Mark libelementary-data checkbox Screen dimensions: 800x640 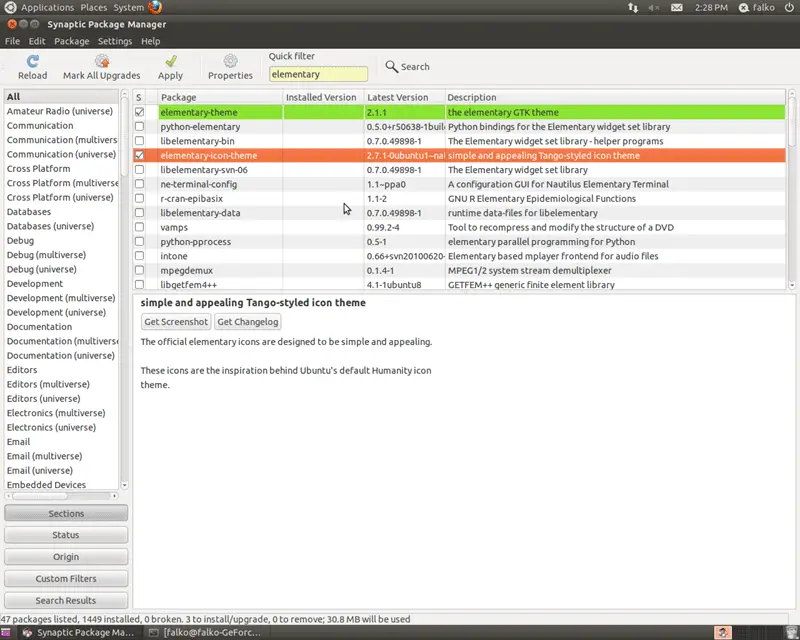click(139, 212)
